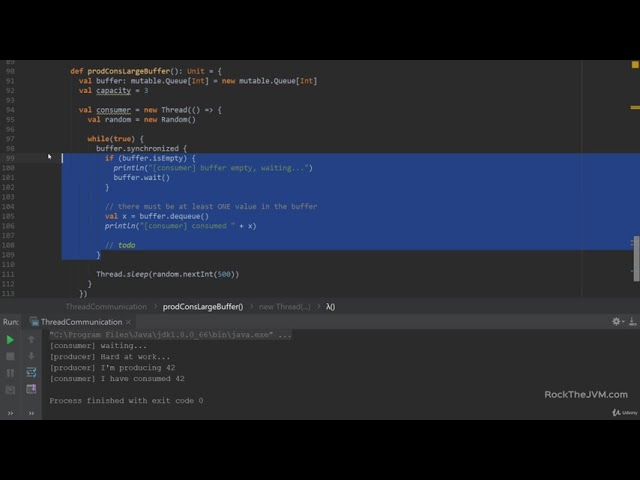Click 'val x = buffer.dequeue()' line
640x480 pixels.
pyautogui.click(x=157, y=216)
